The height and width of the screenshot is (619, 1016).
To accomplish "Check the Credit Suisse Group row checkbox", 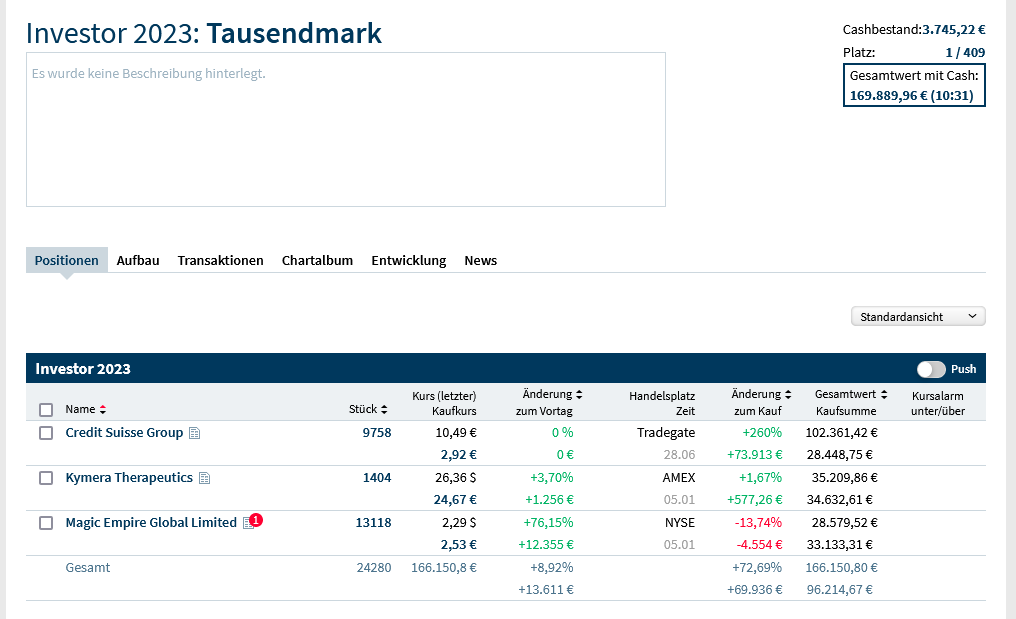I will click(x=46, y=433).
